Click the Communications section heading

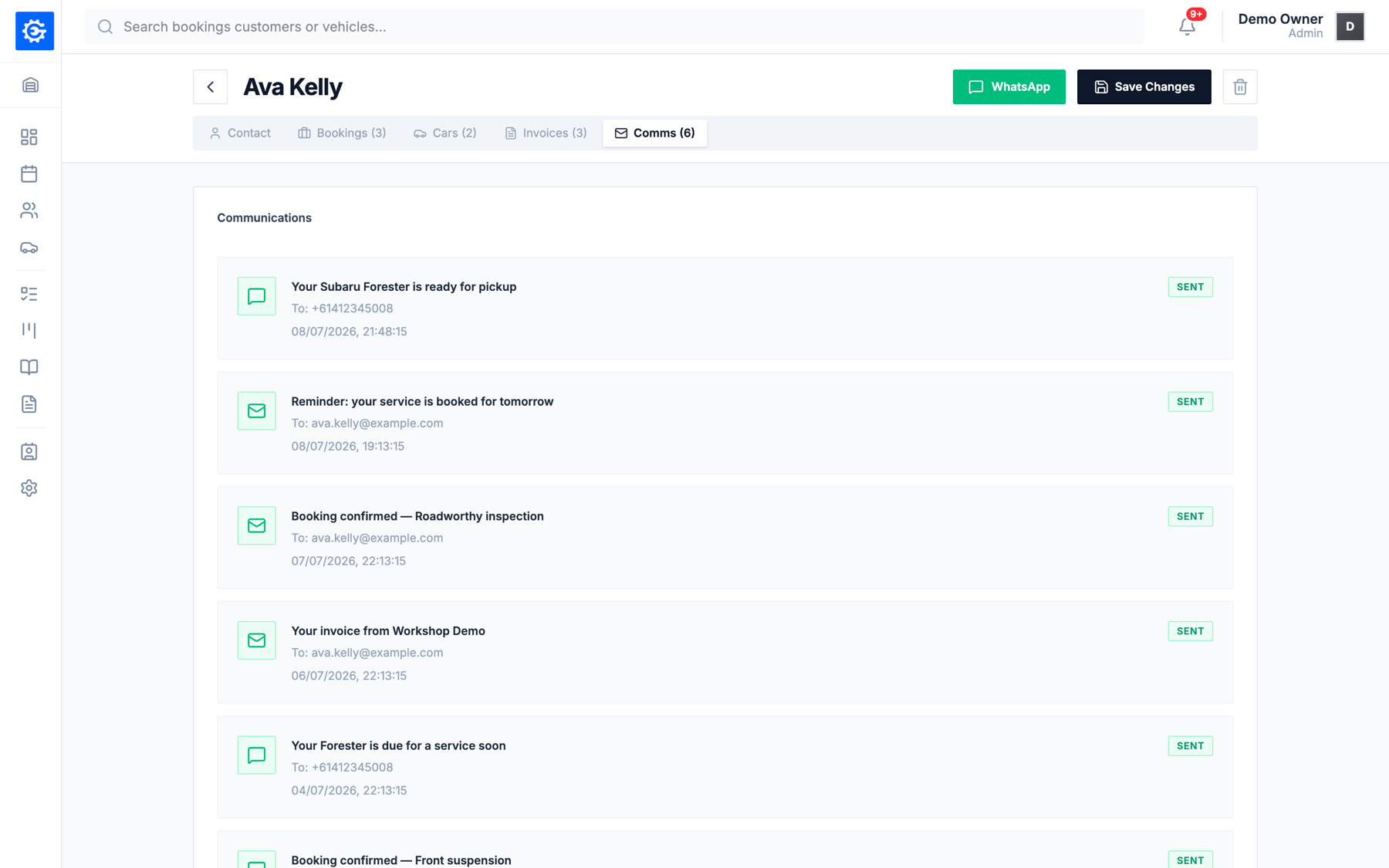point(264,218)
